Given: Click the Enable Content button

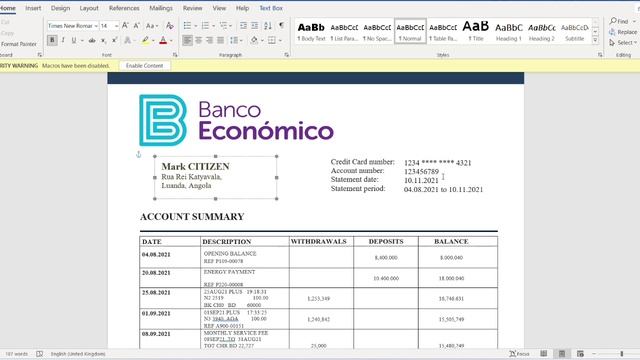Looking at the screenshot, I should [x=144, y=65].
